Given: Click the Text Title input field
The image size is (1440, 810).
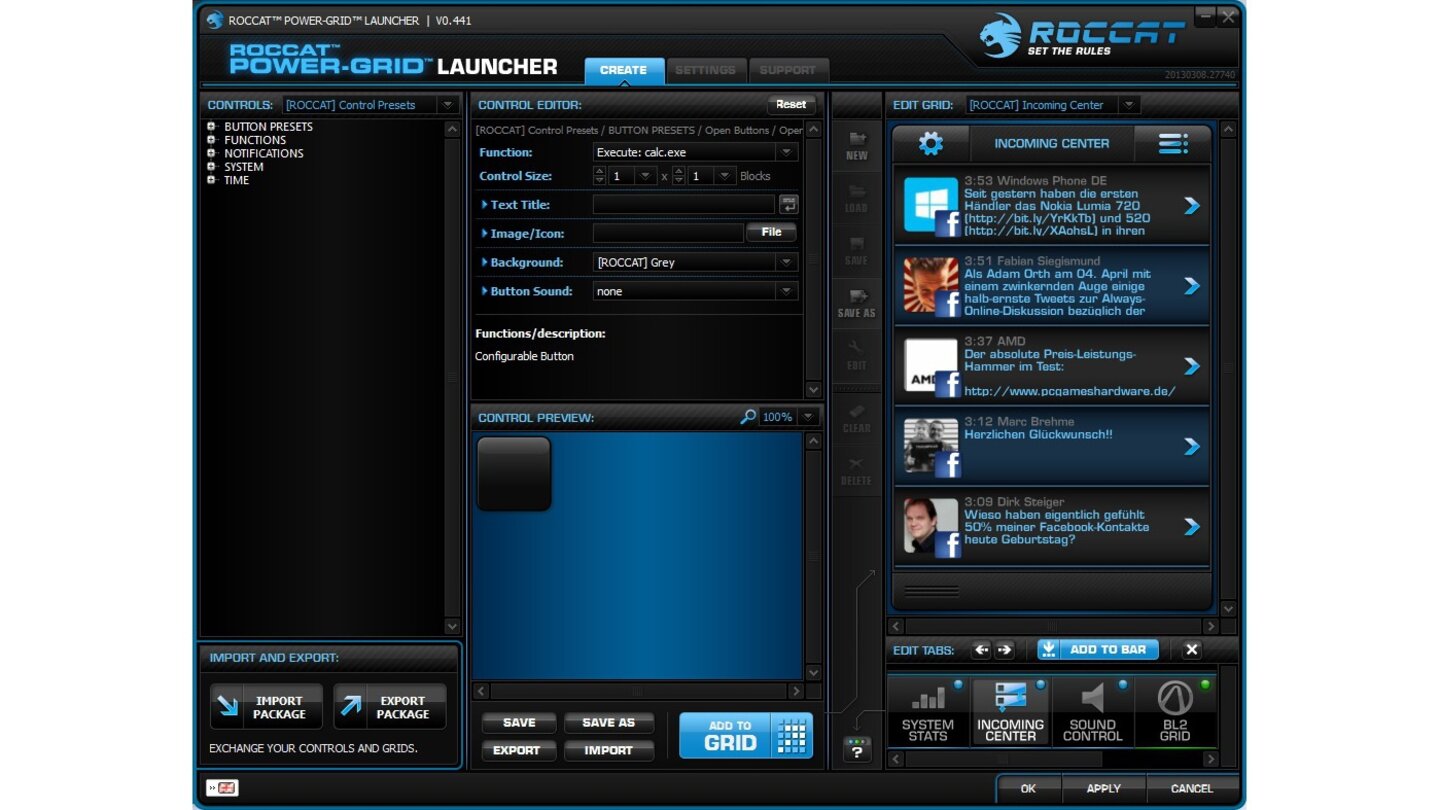Looking at the screenshot, I should click(x=684, y=204).
